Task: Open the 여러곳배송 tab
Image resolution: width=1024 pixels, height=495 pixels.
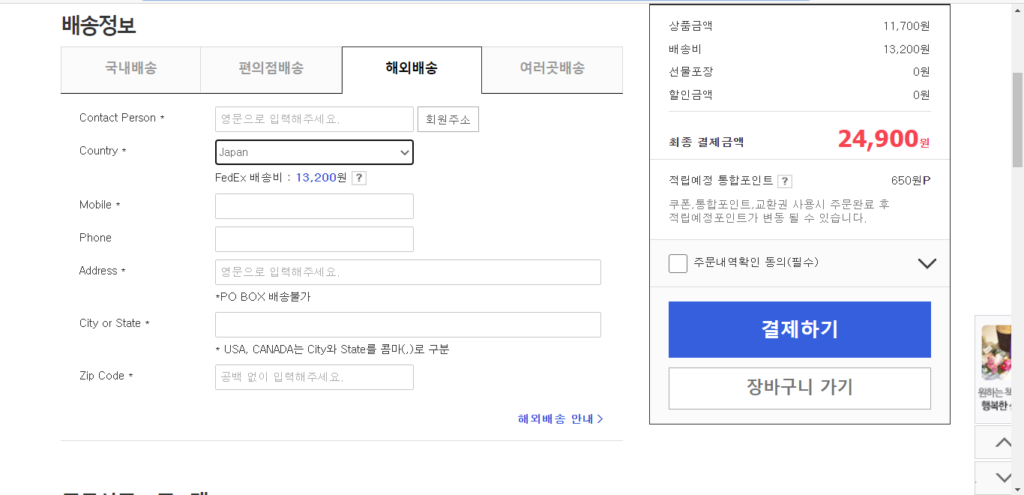Action: point(552,69)
